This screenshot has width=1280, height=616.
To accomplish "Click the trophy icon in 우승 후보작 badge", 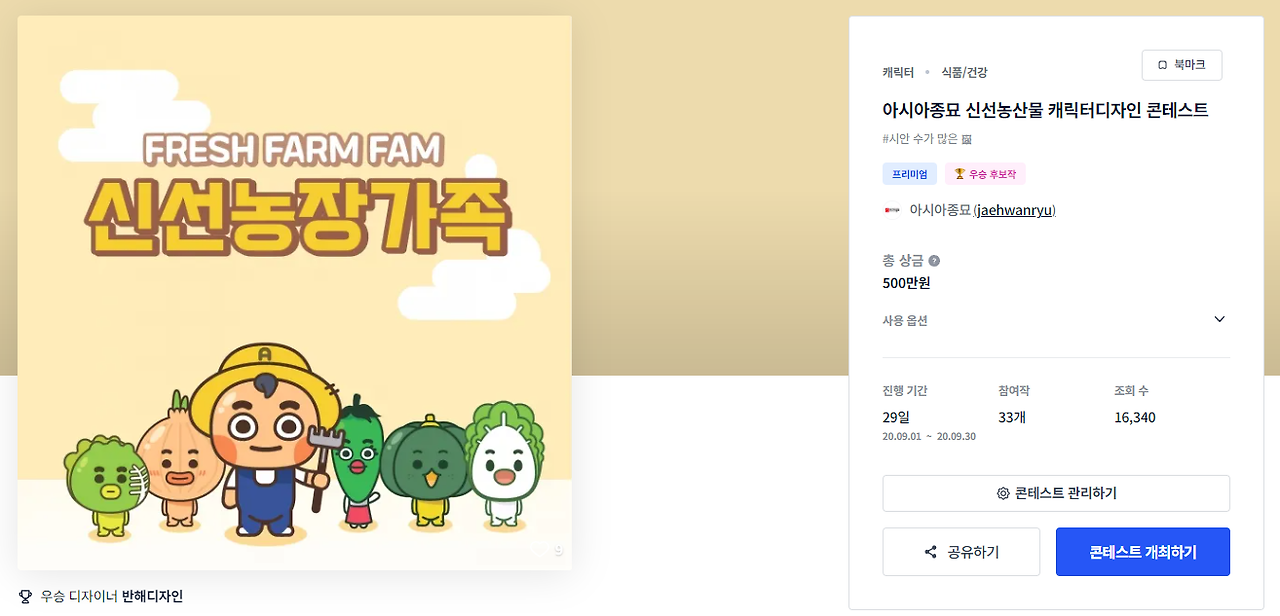I will 960,174.
